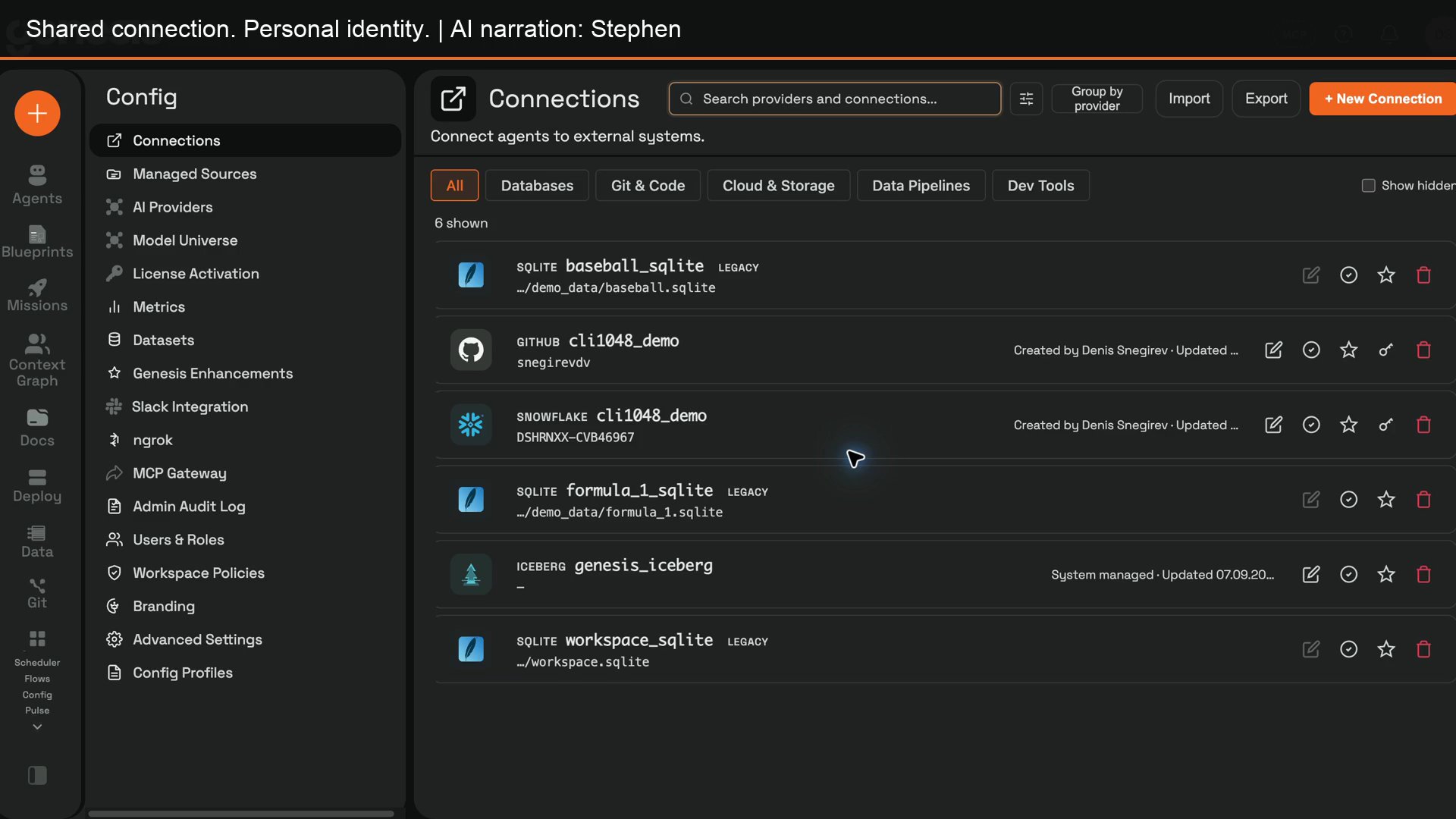Open the Git sidebar section

(x=37, y=593)
